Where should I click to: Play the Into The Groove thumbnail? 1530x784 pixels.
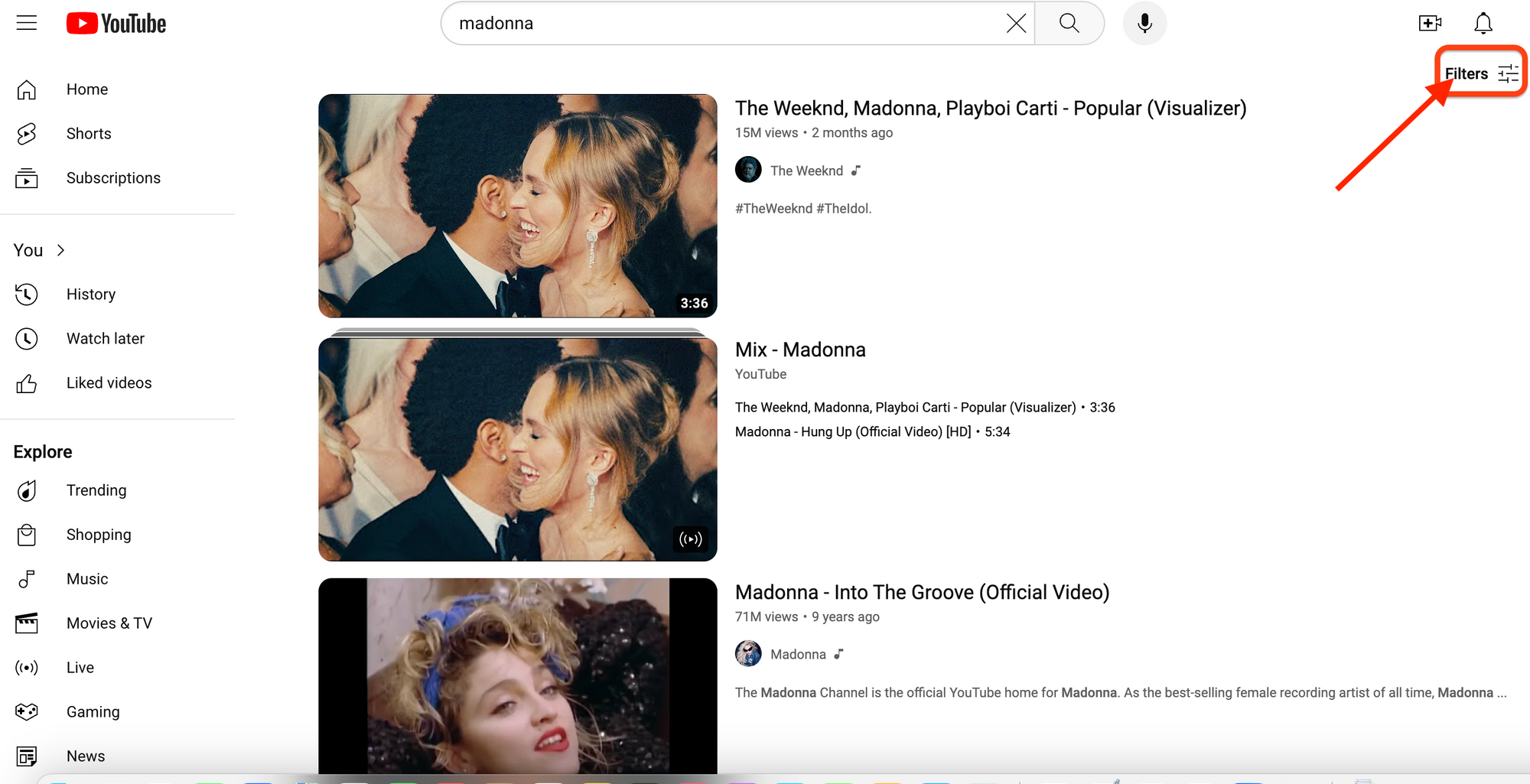click(518, 676)
